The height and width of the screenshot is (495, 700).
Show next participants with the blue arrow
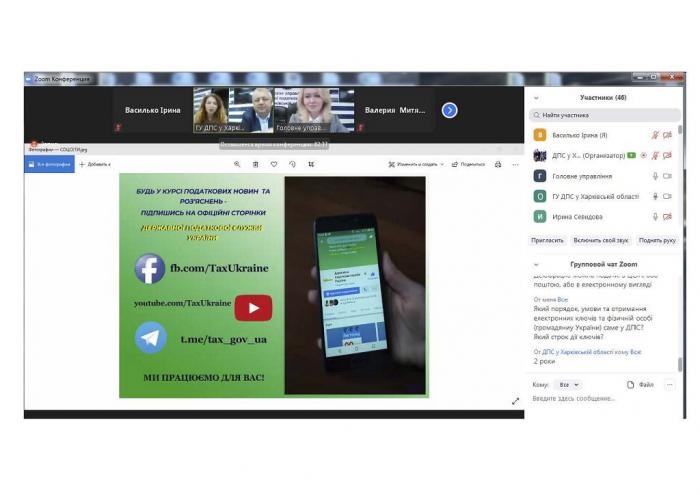click(x=449, y=110)
